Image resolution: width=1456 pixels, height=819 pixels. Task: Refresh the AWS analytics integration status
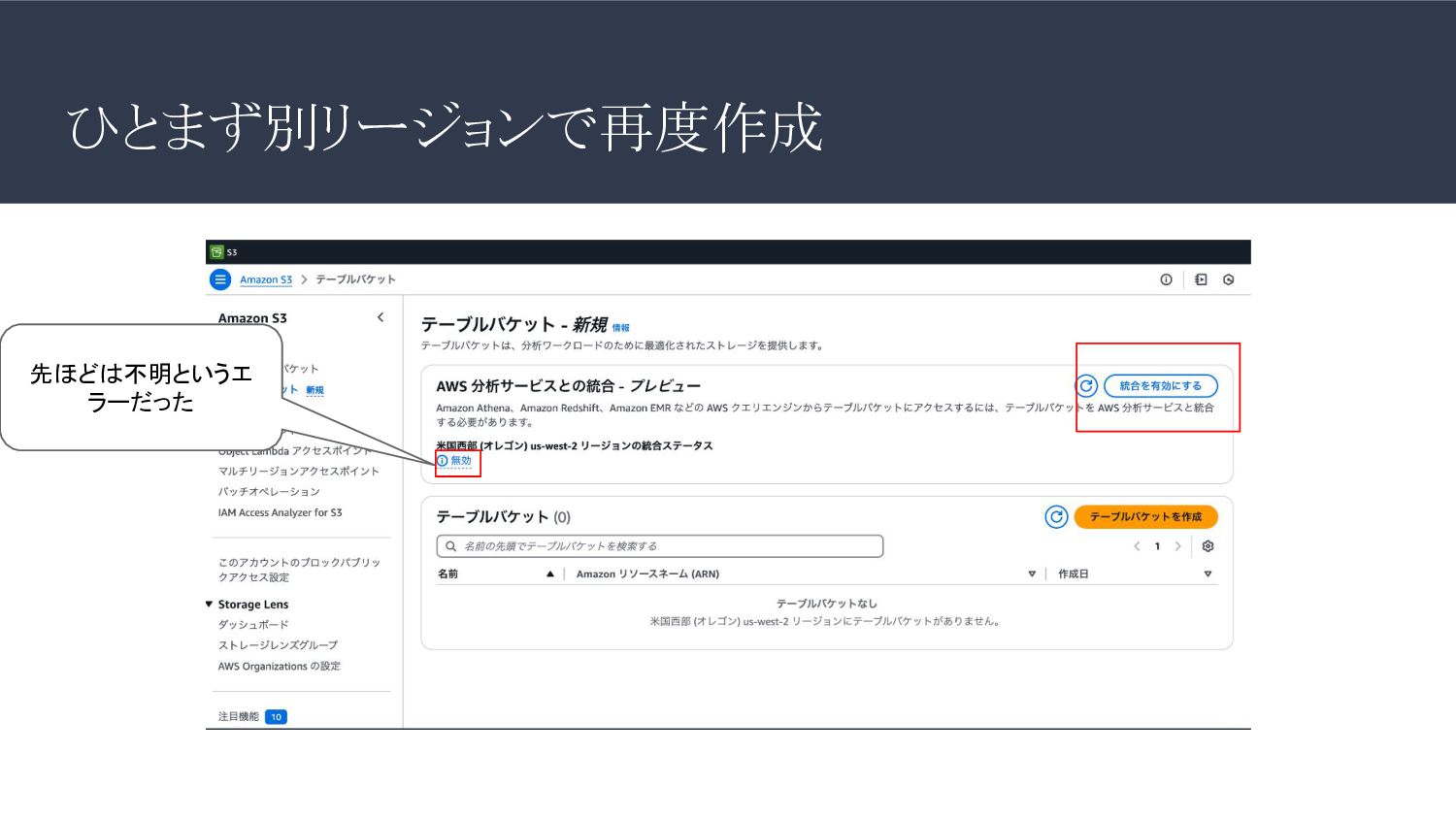pyautogui.click(x=1086, y=386)
